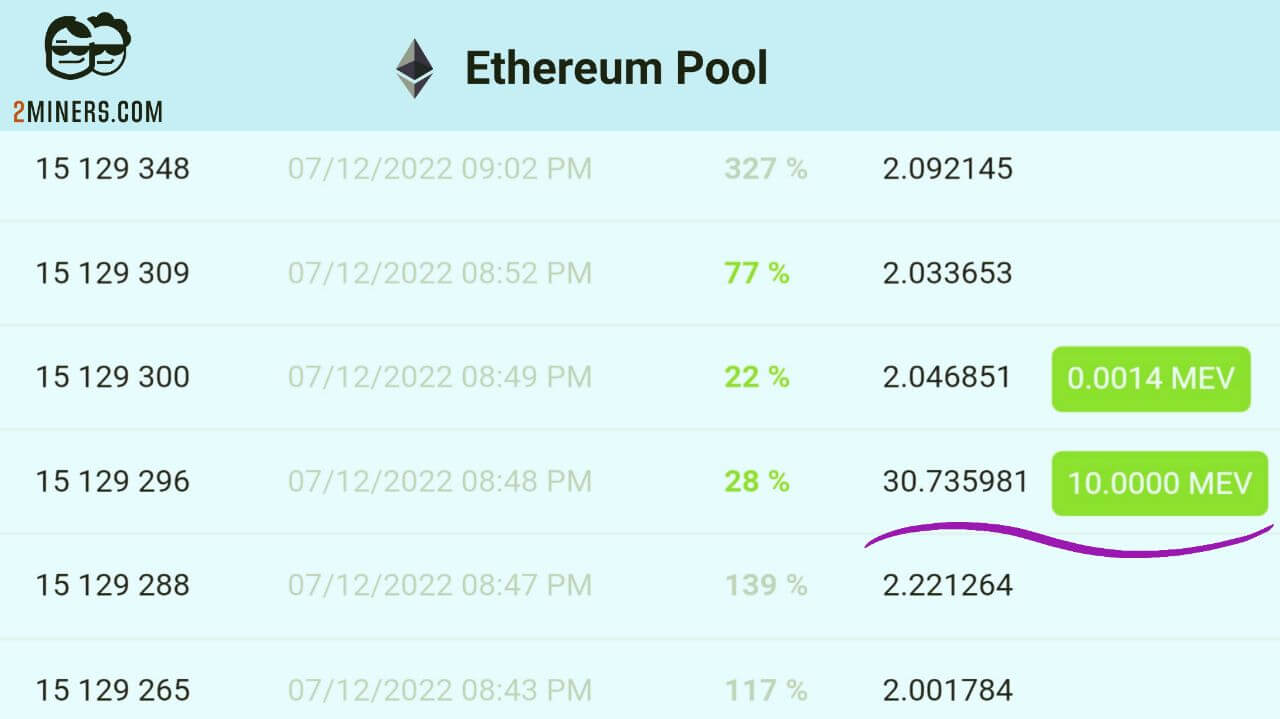Click the 07/12/2022 09:02 PM timestamp
Viewport: 1280px width, 719px height.
click(x=440, y=169)
